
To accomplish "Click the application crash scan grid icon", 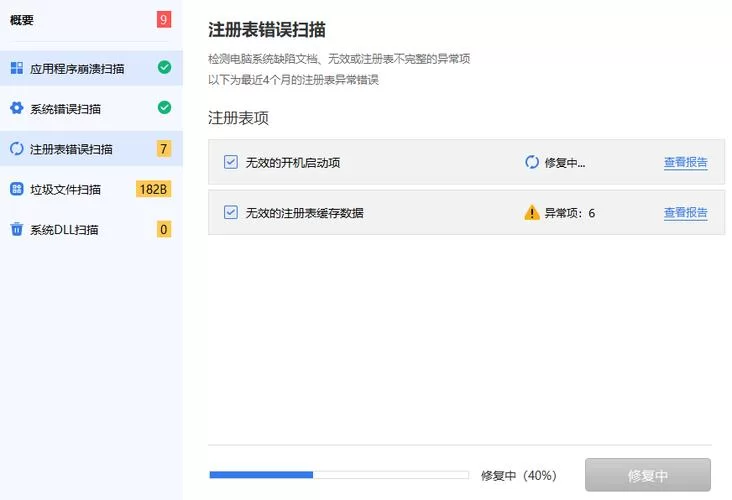I will coord(17,68).
